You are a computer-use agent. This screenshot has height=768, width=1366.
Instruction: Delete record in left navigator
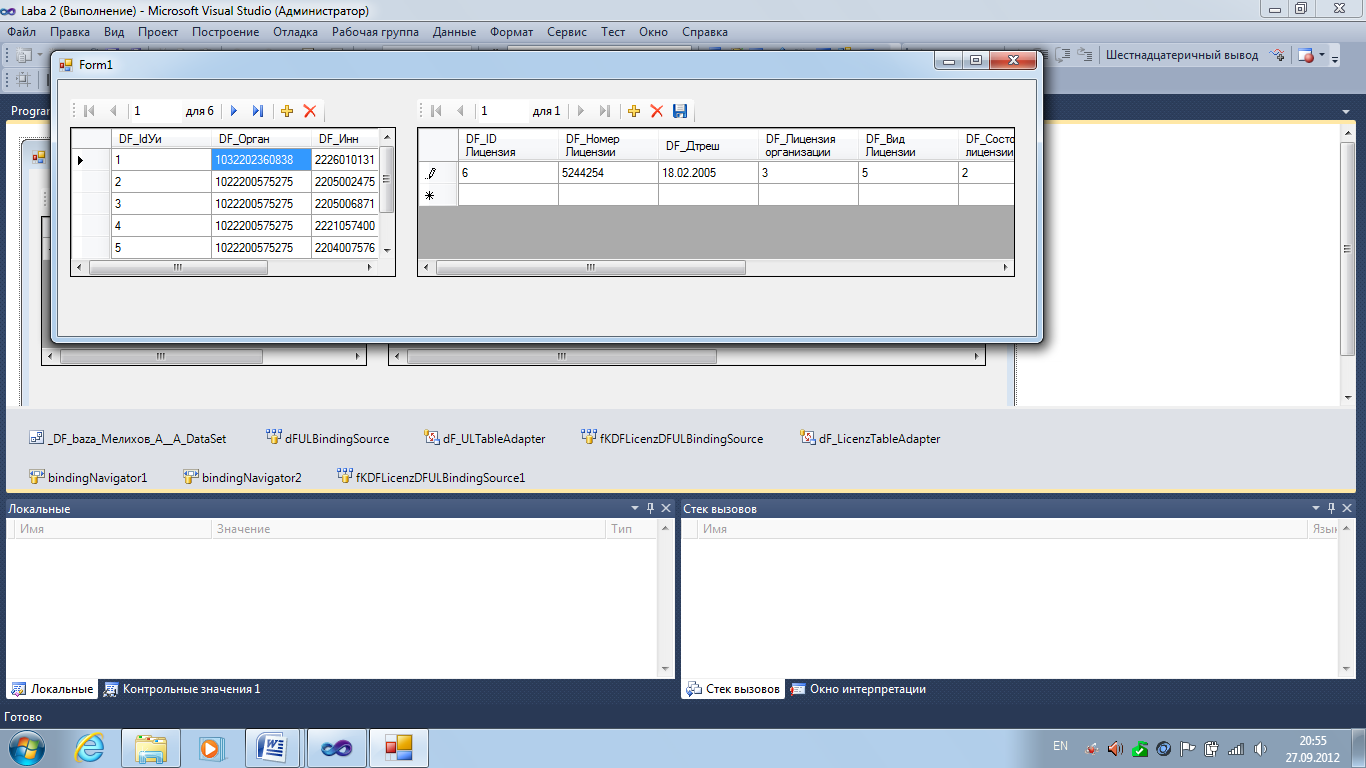click(310, 111)
